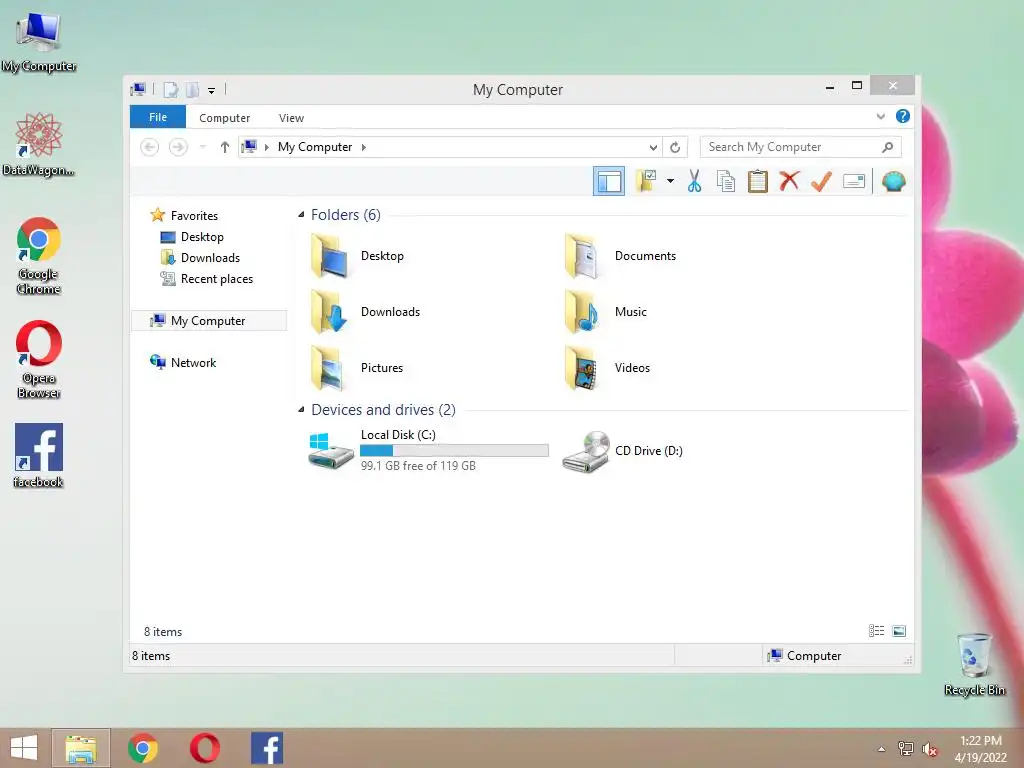Click the Rename label icon
The width and height of the screenshot is (1024, 768).
pyautogui.click(x=854, y=181)
